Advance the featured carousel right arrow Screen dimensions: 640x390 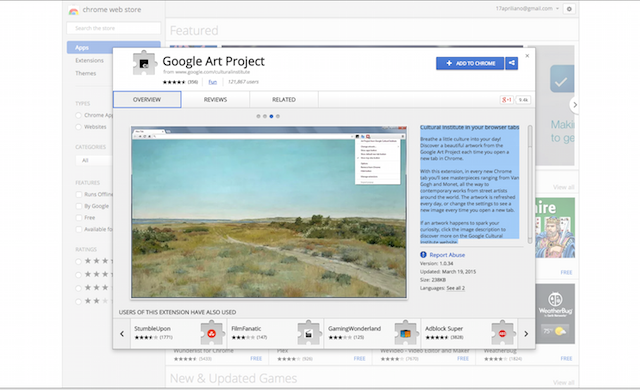tap(574, 105)
